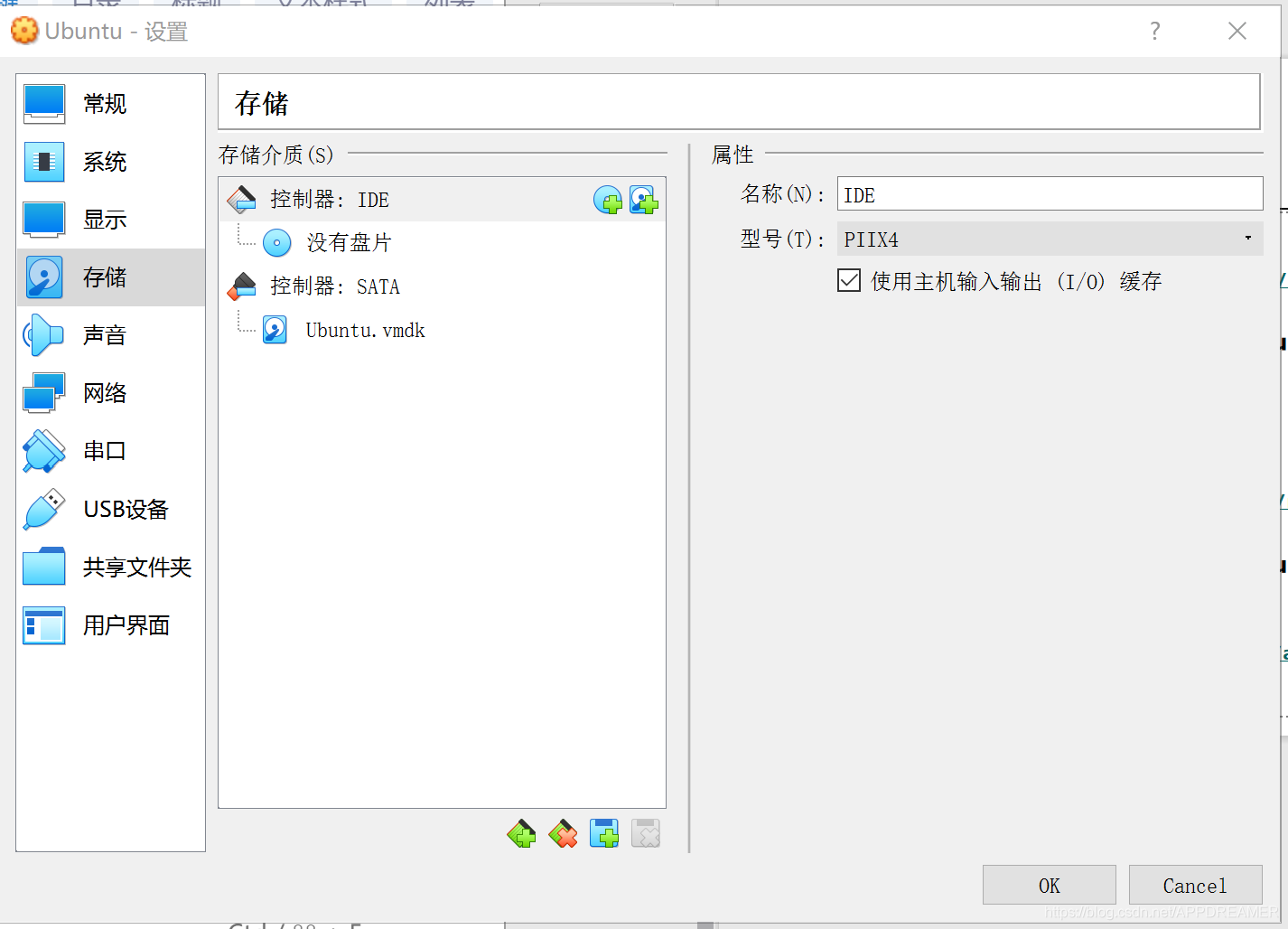Select the 存储 (Storage) settings category
The width and height of the screenshot is (1288, 929).
(110, 277)
